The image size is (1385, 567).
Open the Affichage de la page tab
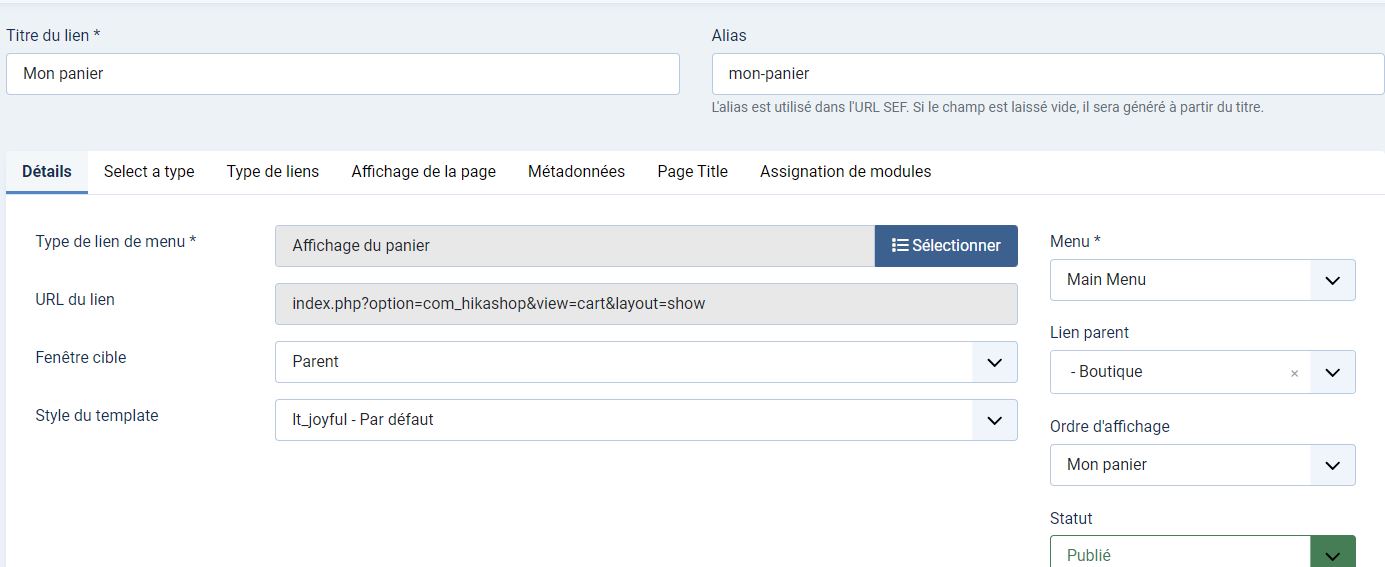pos(424,172)
